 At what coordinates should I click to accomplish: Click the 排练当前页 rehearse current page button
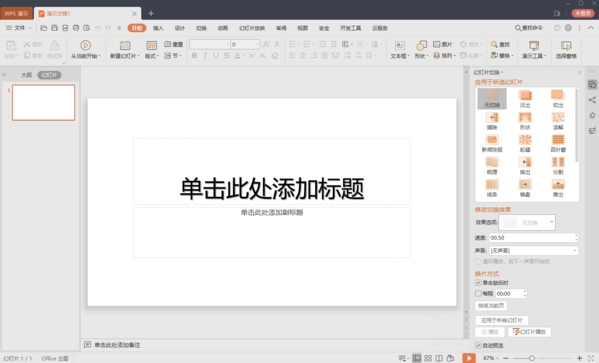pos(491,306)
